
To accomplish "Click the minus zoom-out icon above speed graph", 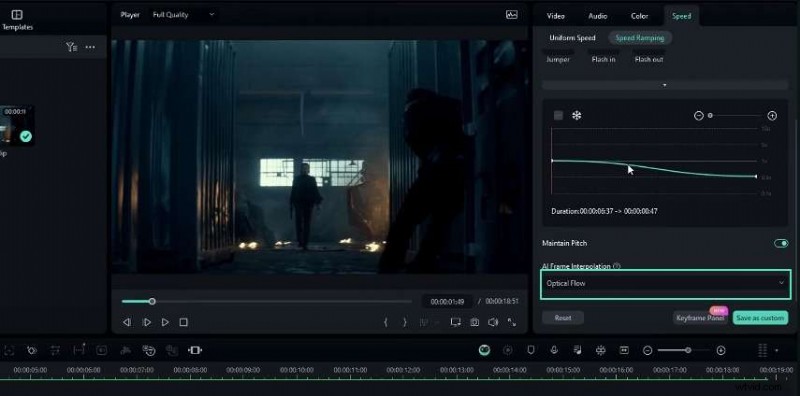I will 698,116.
